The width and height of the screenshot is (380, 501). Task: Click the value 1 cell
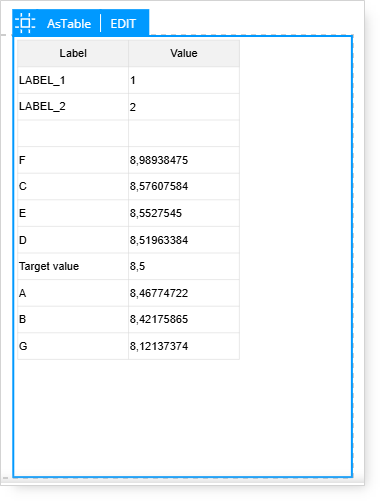coord(184,80)
